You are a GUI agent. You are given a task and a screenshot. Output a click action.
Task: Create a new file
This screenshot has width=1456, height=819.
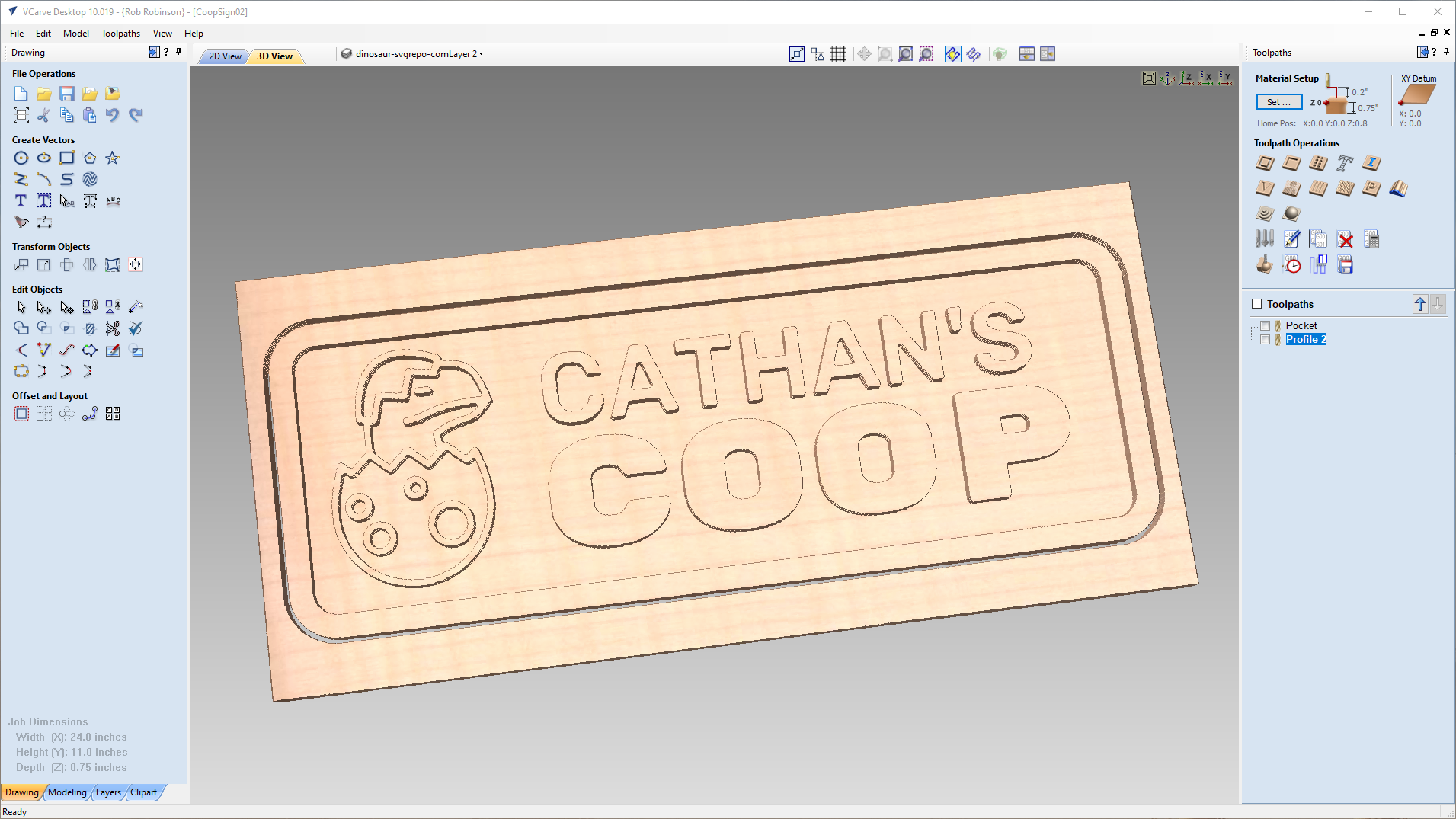tap(21, 94)
